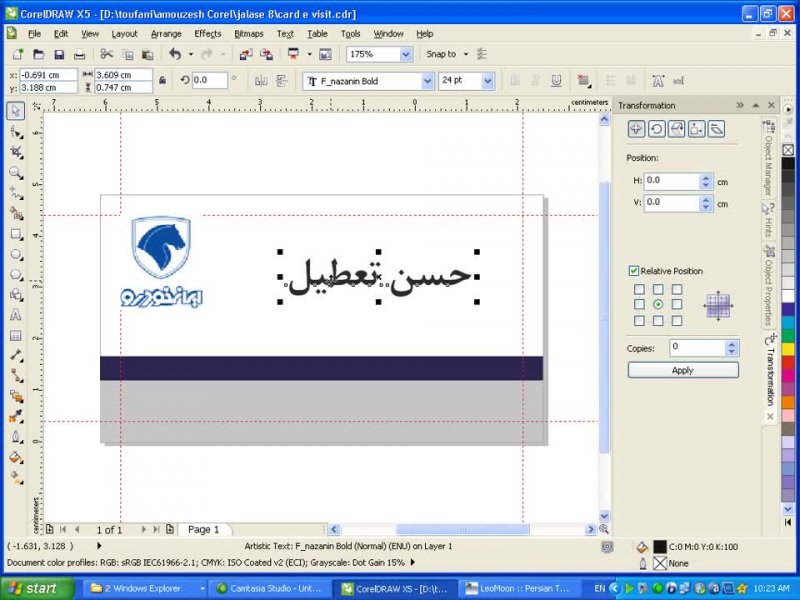Select the Pick tool in toolbox
The width and height of the screenshot is (800, 600).
tap(16, 111)
